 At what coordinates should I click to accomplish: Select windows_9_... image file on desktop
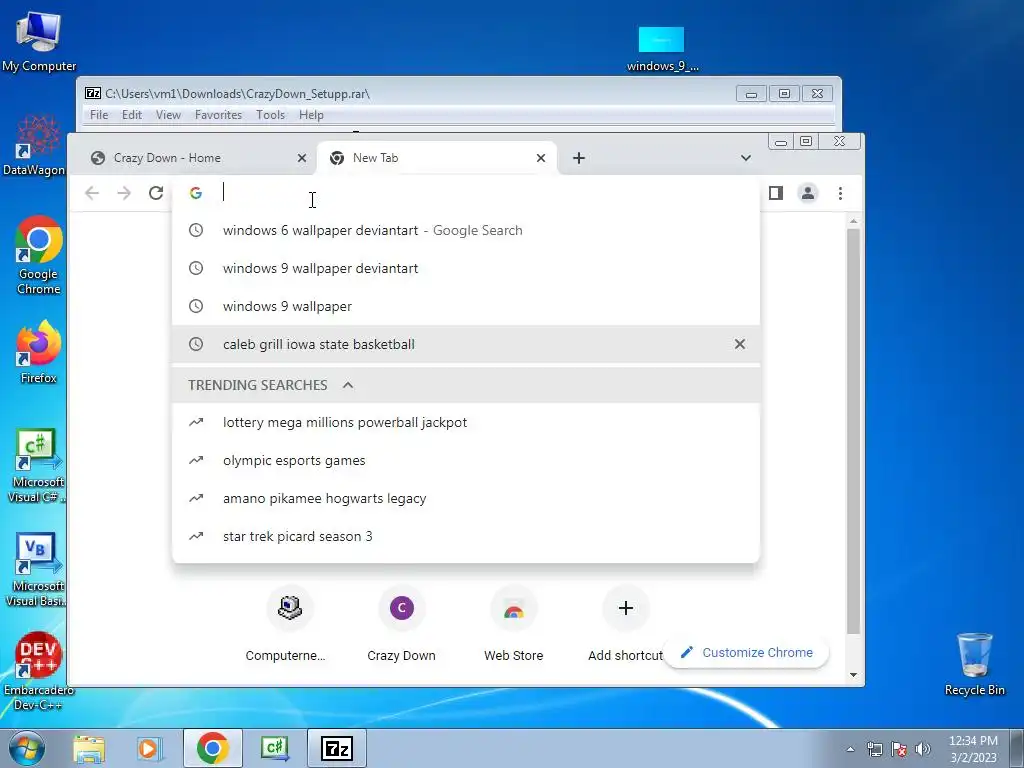click(x=662, y=49)
